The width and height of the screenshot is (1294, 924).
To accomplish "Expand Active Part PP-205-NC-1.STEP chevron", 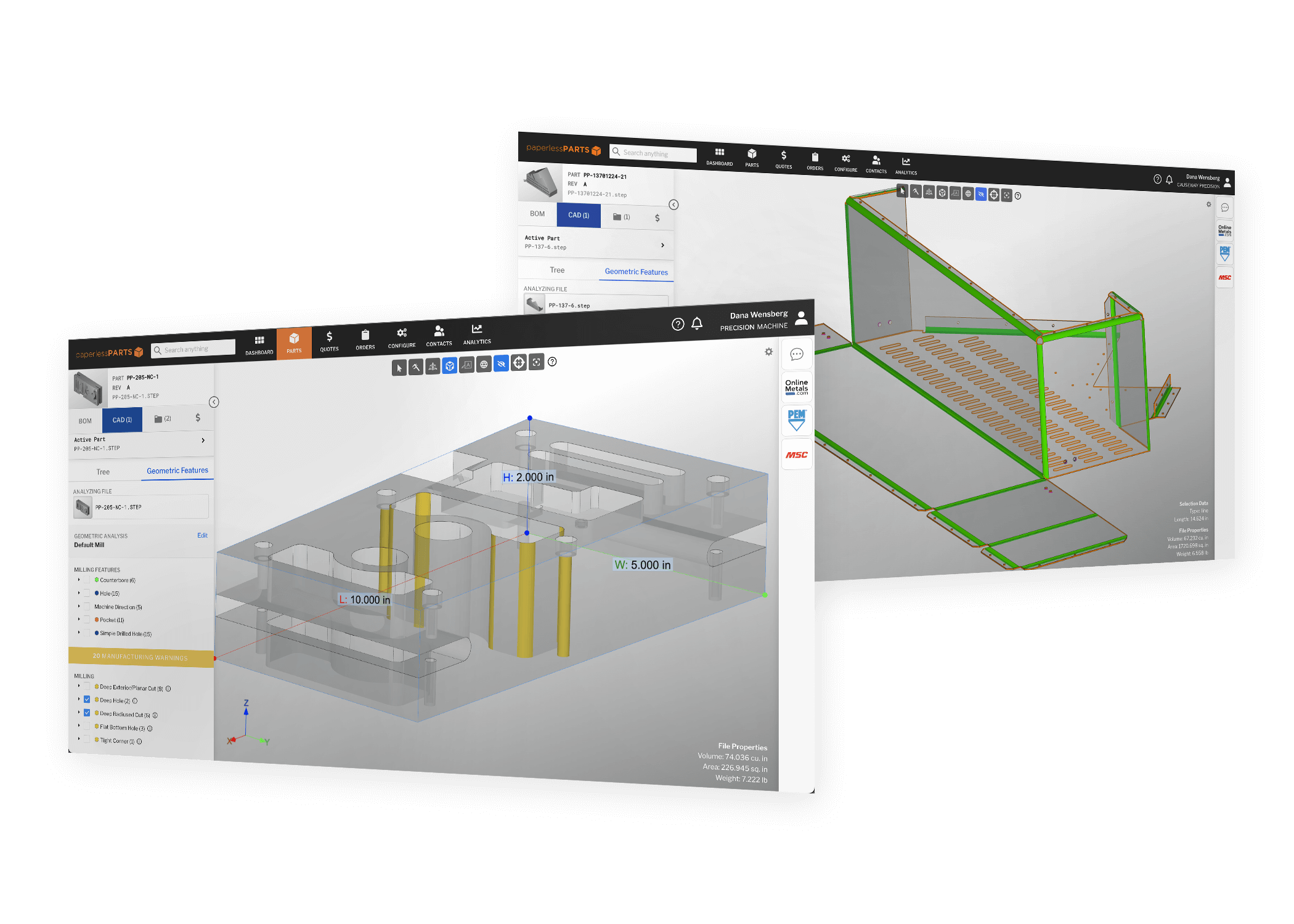I will point(203,440).
